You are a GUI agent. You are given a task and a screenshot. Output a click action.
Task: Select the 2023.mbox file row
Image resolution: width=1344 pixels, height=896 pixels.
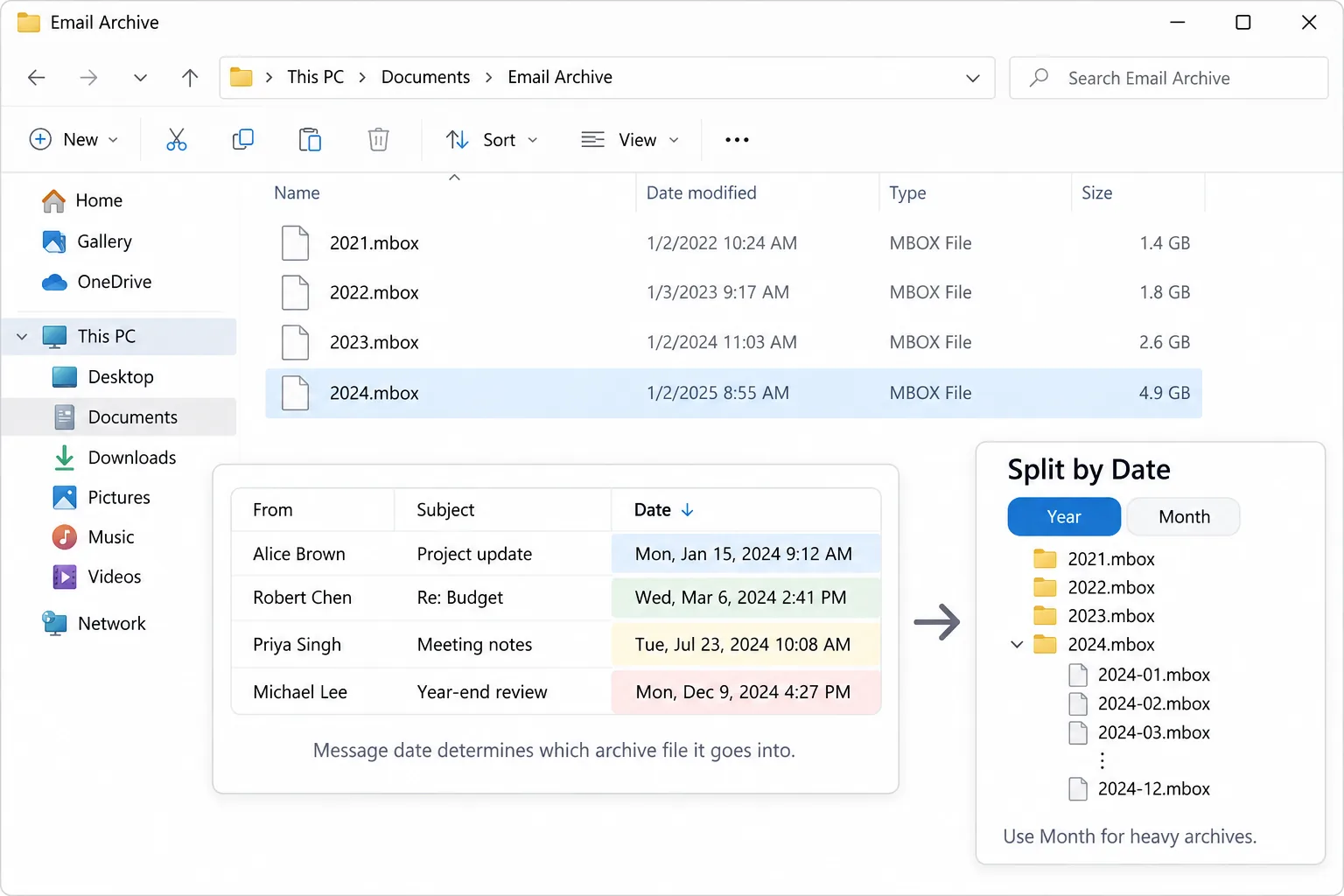[733, 342]
